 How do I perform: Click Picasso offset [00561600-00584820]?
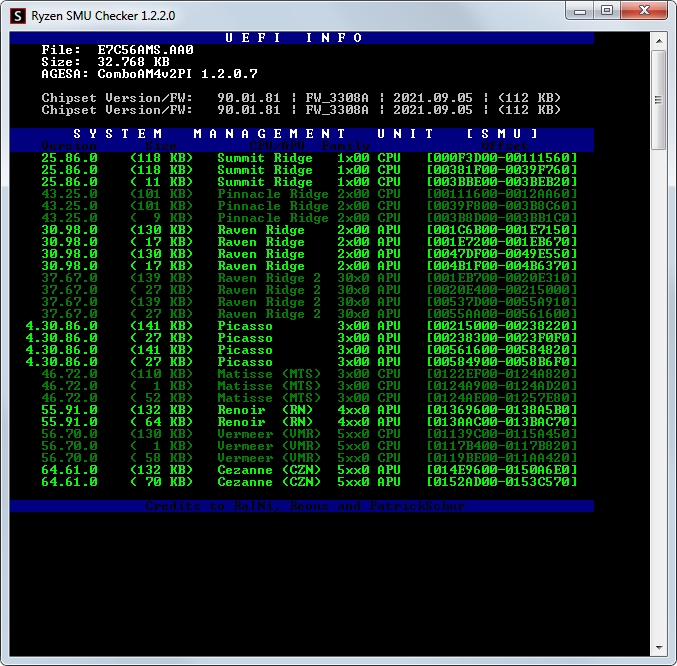[502, 350]
